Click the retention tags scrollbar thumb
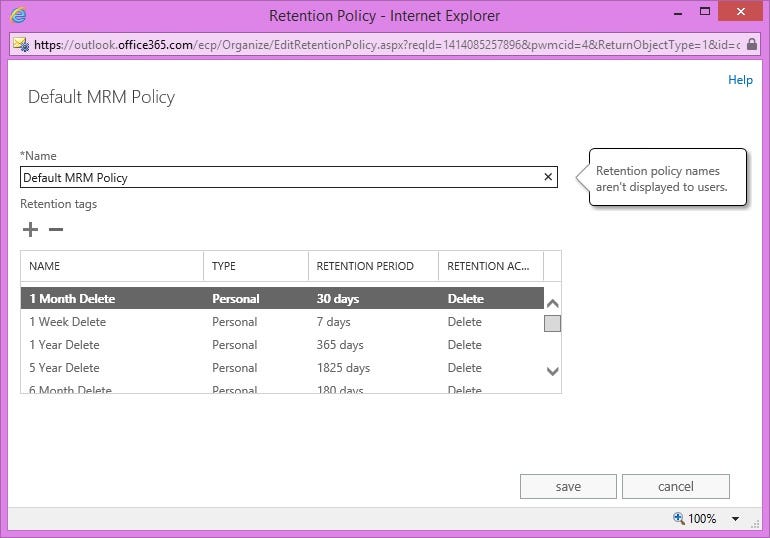The height and width of the screenshot is (538, 770). [552, 323]
